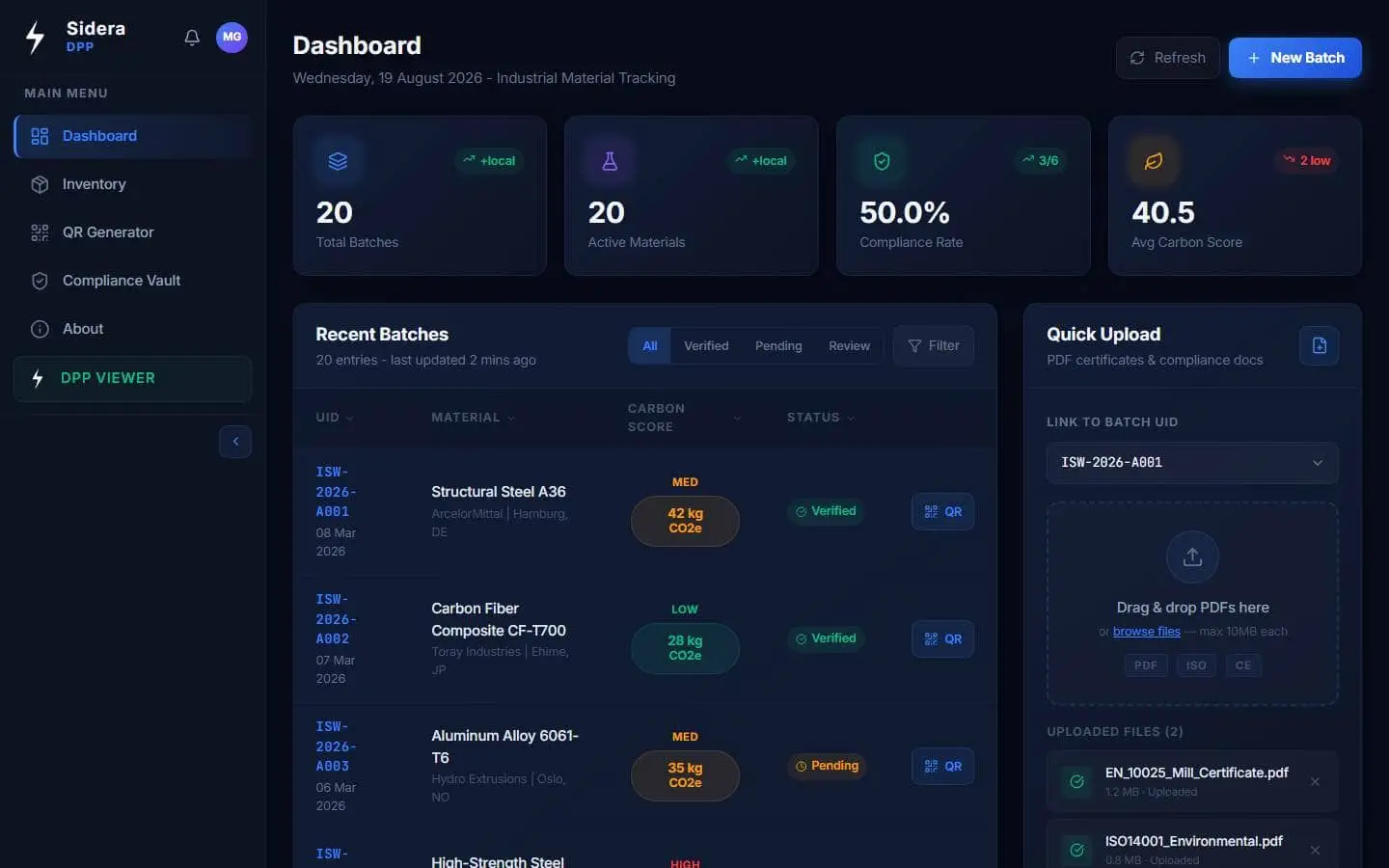Screen dimensions: 1389x868
Task: Select the Carbon Fiber Composite CF-T700 material name
Action: click(x=499, y=619)
